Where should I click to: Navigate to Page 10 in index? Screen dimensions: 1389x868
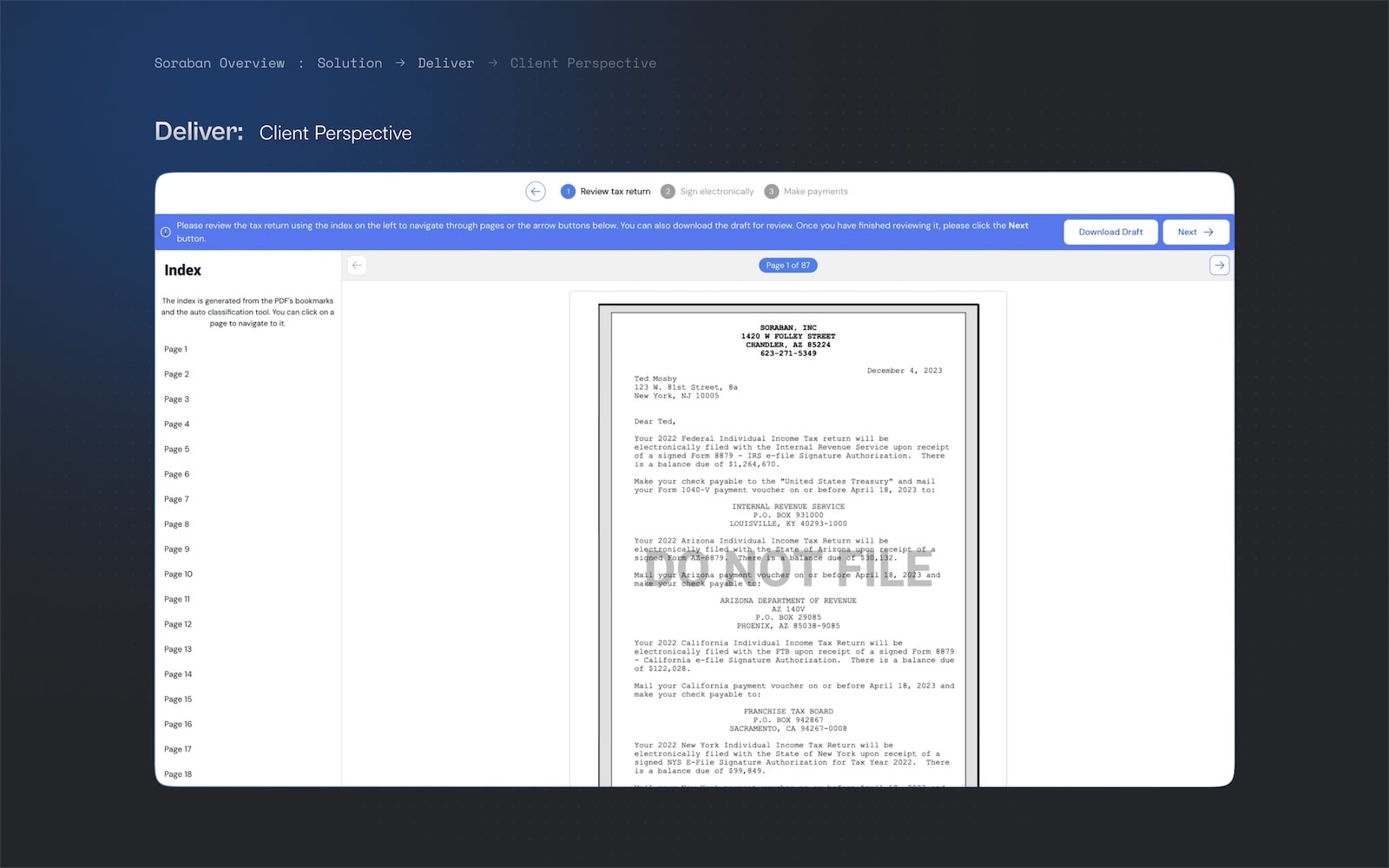[x=178, y=575]
